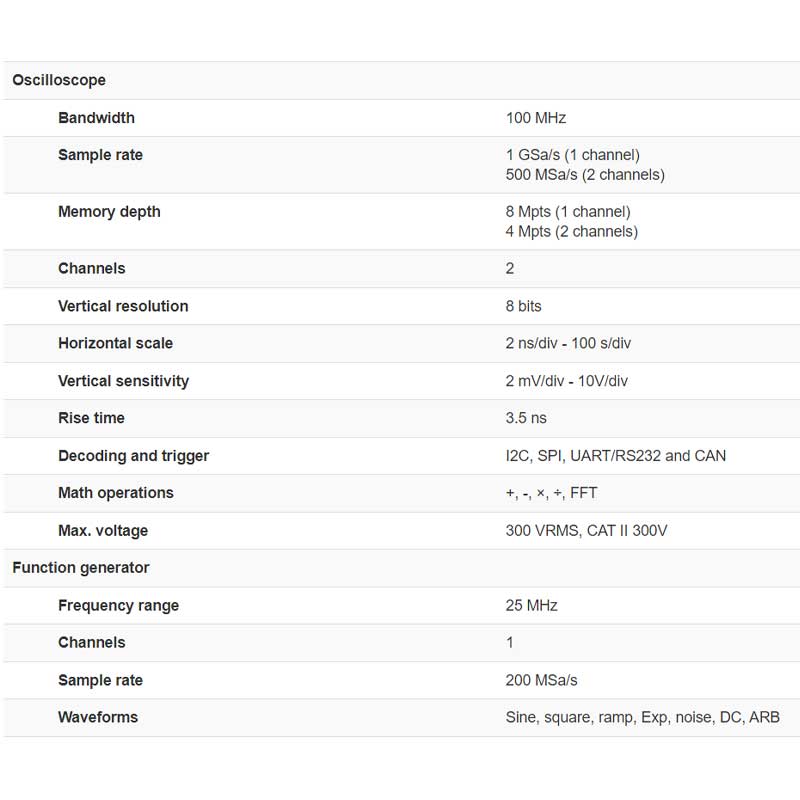This screenshot has height=800, width=800.
Task: Click the 8 Mpts (1 channel) value
Action: tap(568, 211)
